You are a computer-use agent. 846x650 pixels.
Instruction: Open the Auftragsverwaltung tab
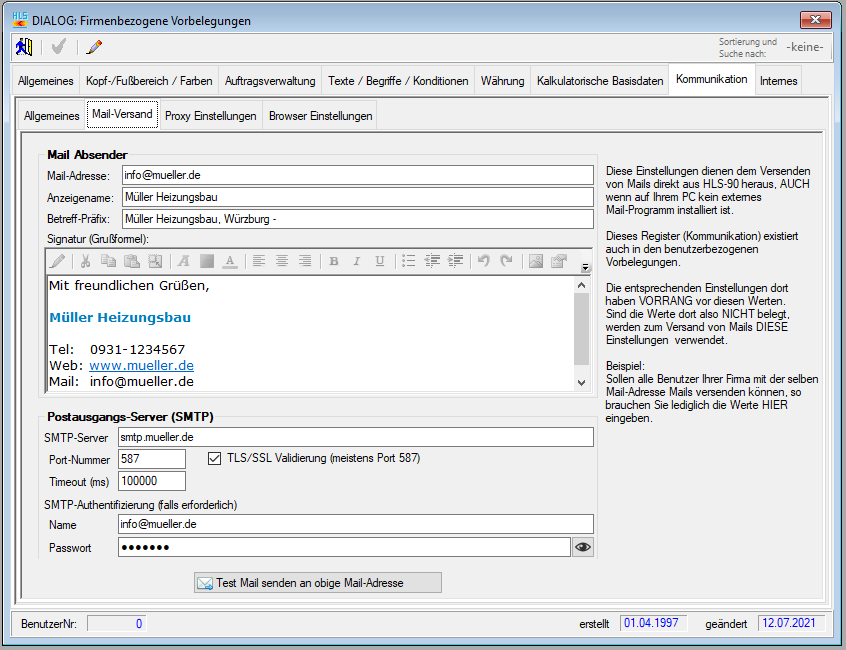(270, 81)
